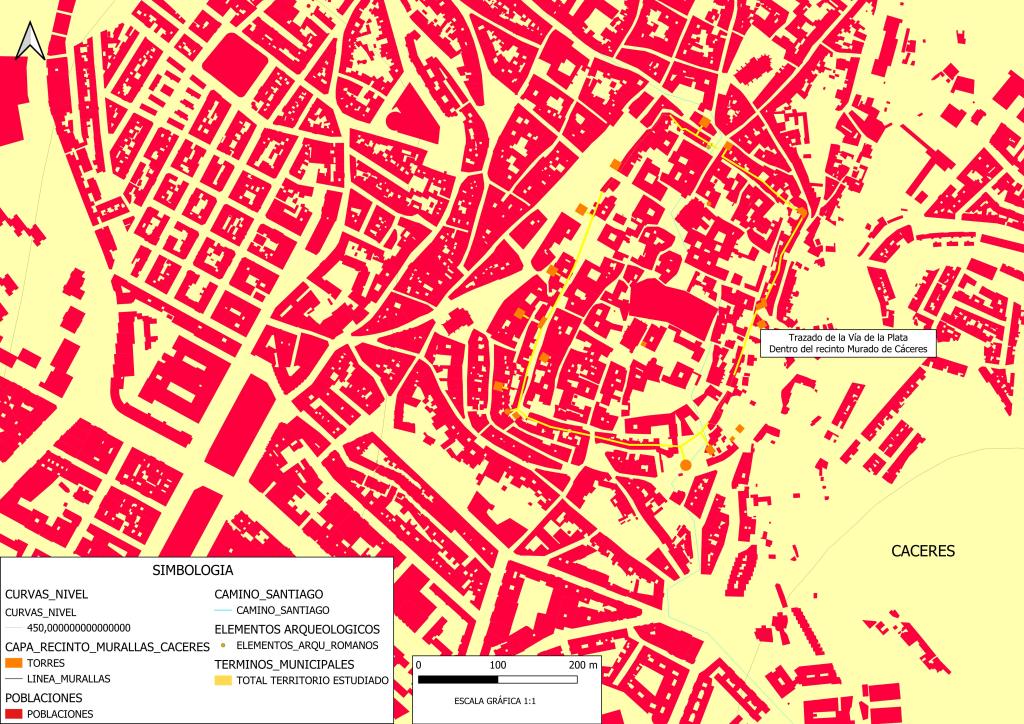Click the CACERES map label

click(923, 551)
